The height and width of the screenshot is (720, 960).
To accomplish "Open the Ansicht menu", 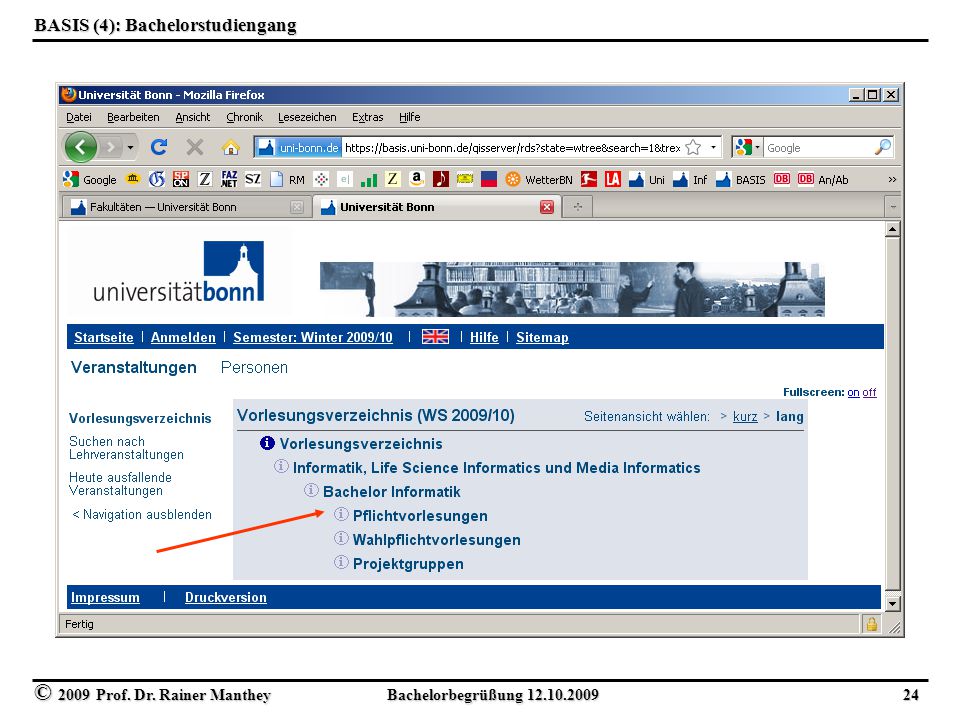I will [193, 117].
